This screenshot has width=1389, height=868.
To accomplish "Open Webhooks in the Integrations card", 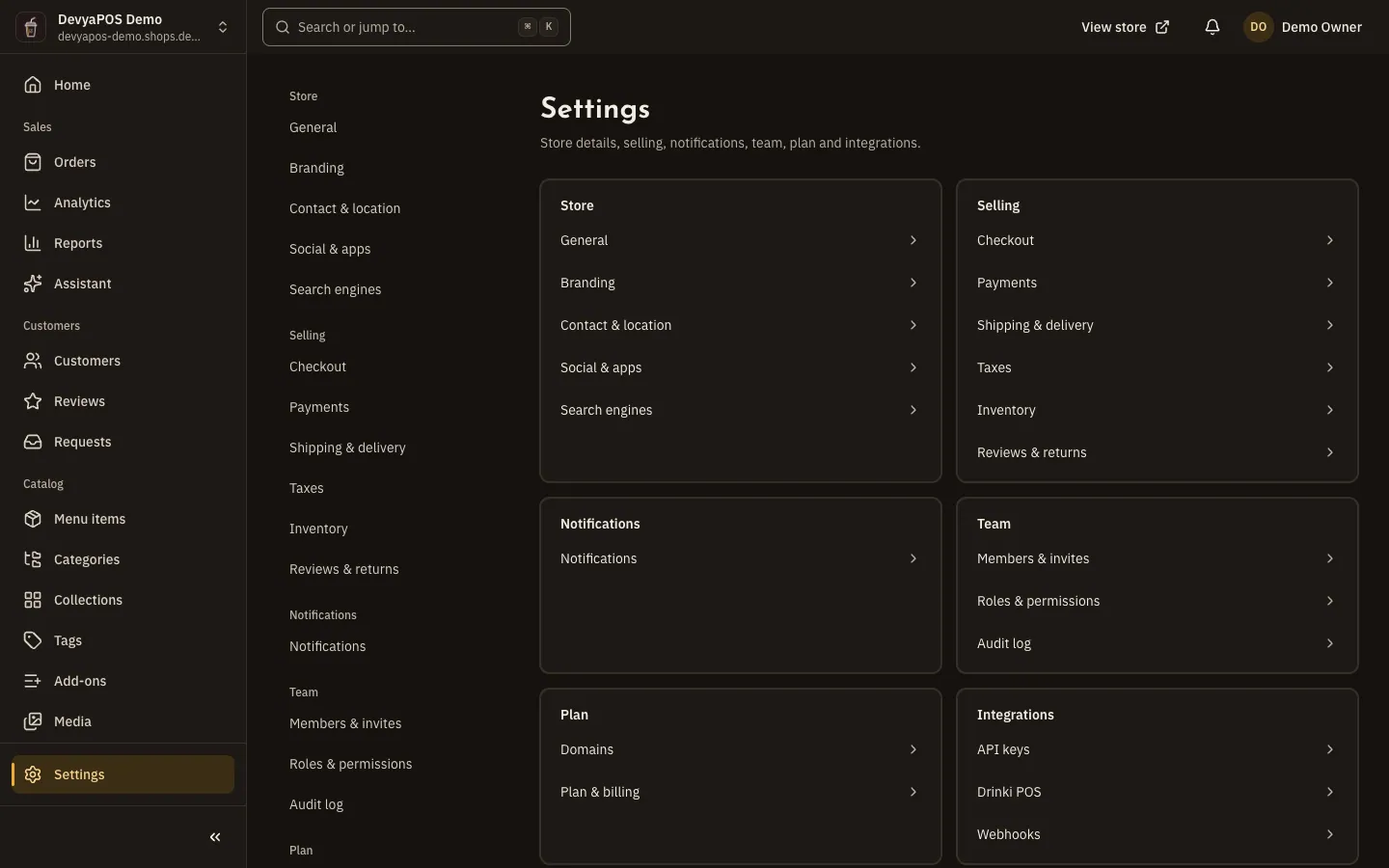I will pyautogui.click(x=1157, y=834).
